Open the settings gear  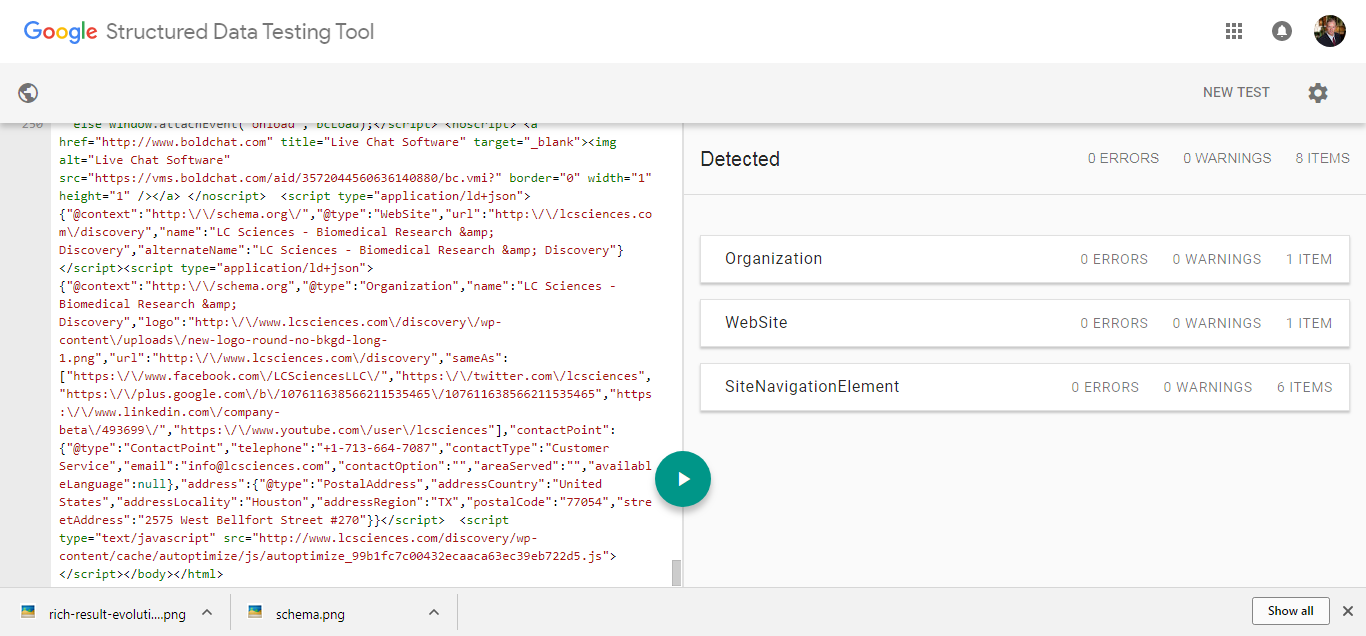click(1318, 93)
